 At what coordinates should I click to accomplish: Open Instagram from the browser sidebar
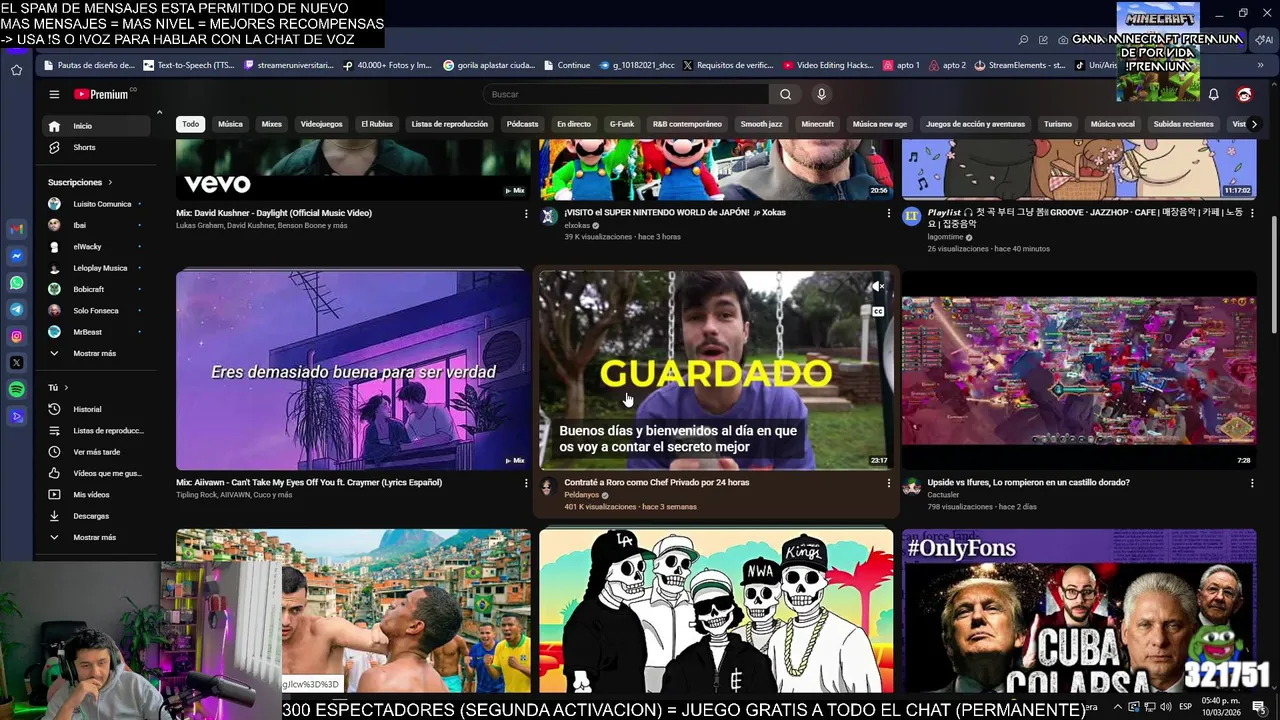click(17, 337)
